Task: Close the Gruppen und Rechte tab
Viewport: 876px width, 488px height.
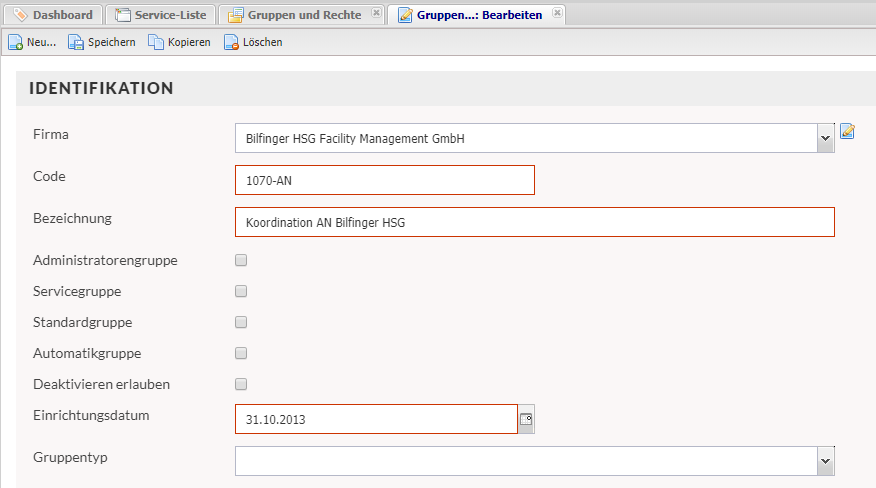Action: [x=377, y=12]
